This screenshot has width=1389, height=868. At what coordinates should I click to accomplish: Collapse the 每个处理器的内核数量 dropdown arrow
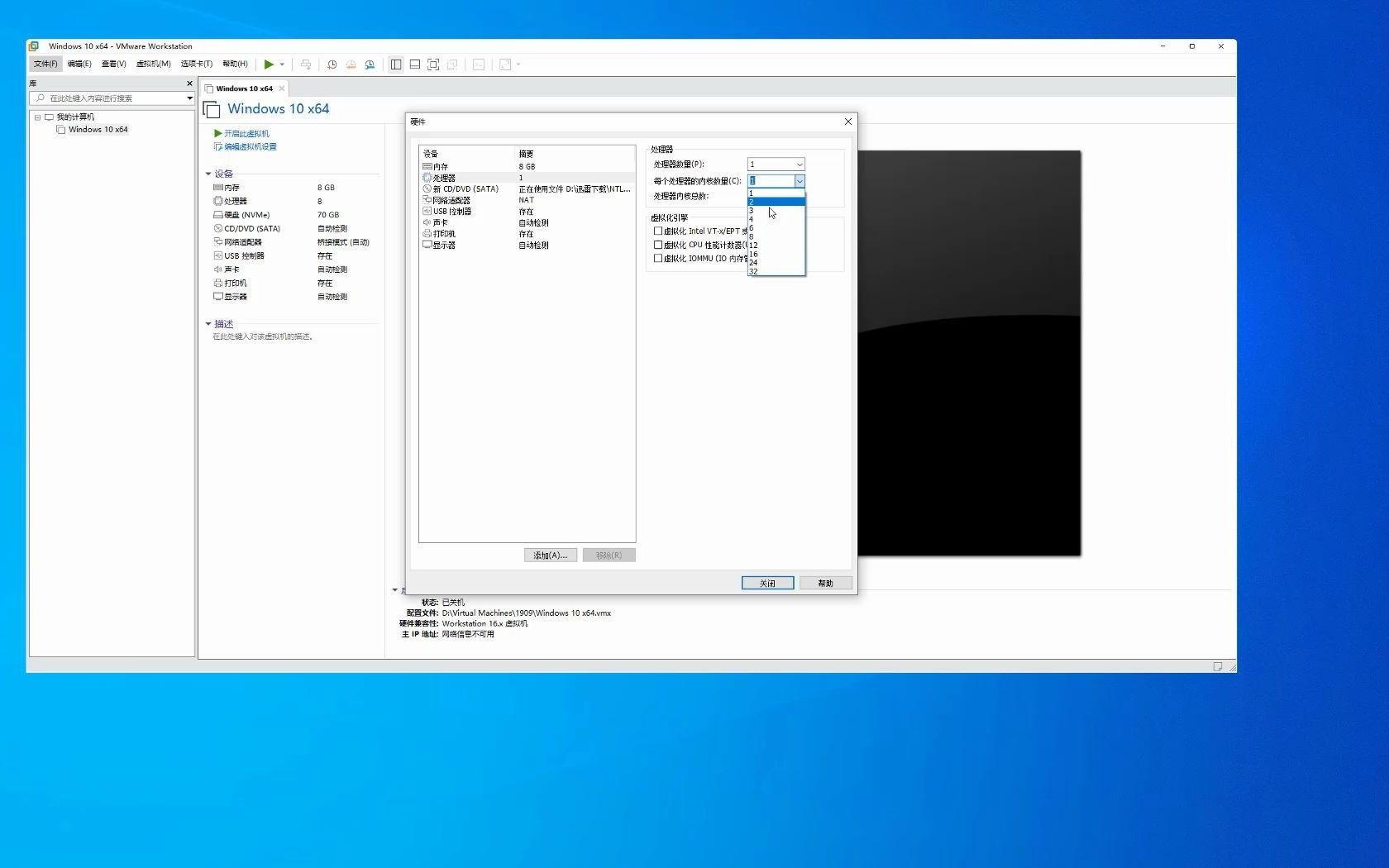pos(800,180)
